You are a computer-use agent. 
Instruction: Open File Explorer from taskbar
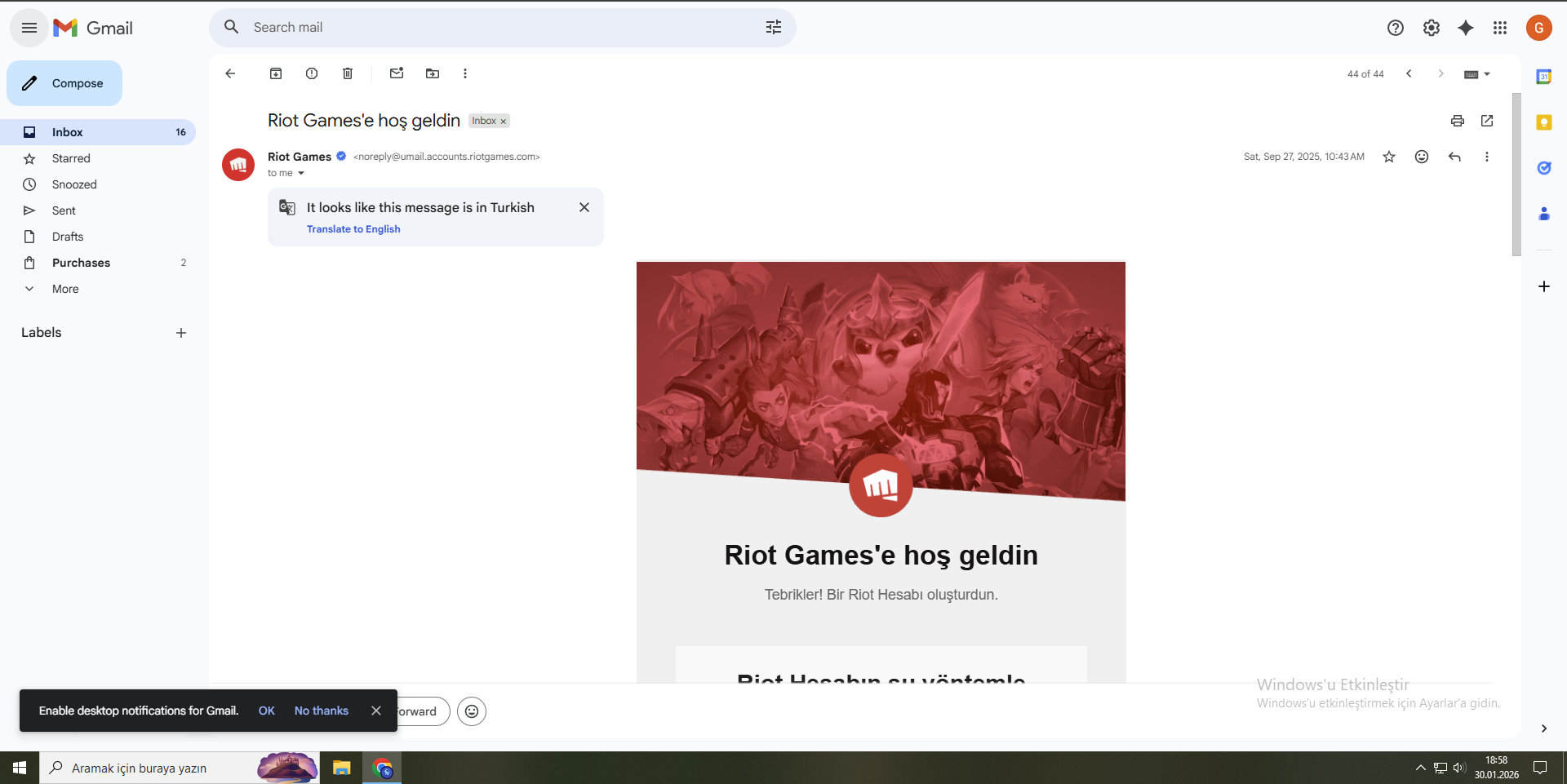point(341,768)
